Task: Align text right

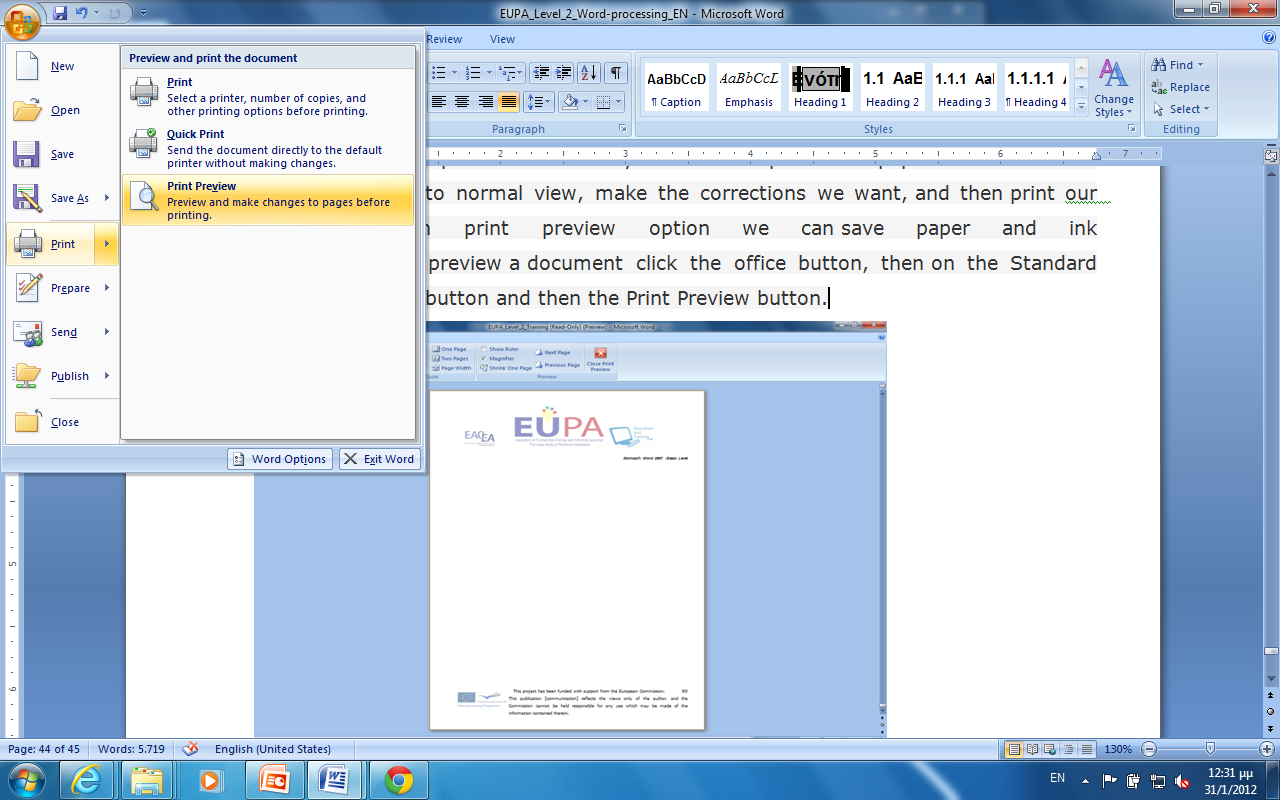Action: point(486,101)
